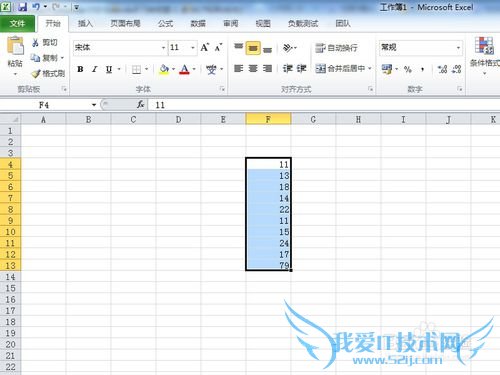Align cell text left
Viewport: 500px width, 375px height.
pyautogui.click(x=238, y=69)
